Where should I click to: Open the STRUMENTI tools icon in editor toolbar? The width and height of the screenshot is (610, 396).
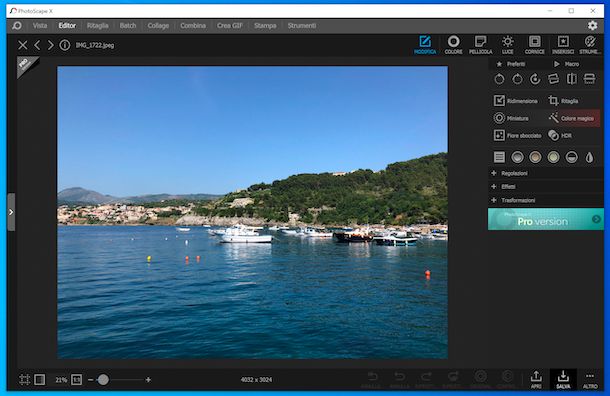(590, 44)
